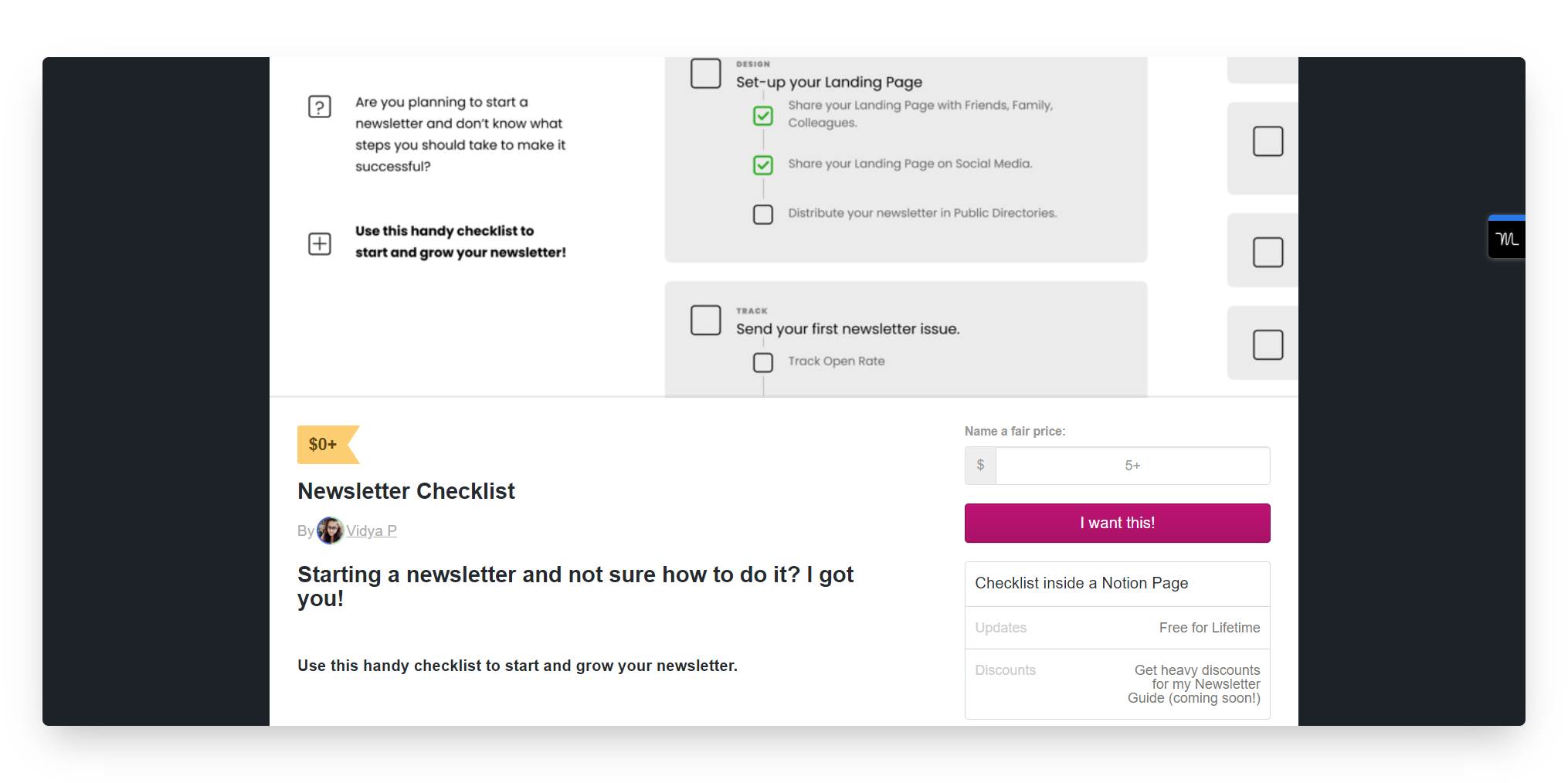Click Checklist inside a Notion Page row
Viewport: 1568px width, 783px height.
click(x=1117, y=584)
